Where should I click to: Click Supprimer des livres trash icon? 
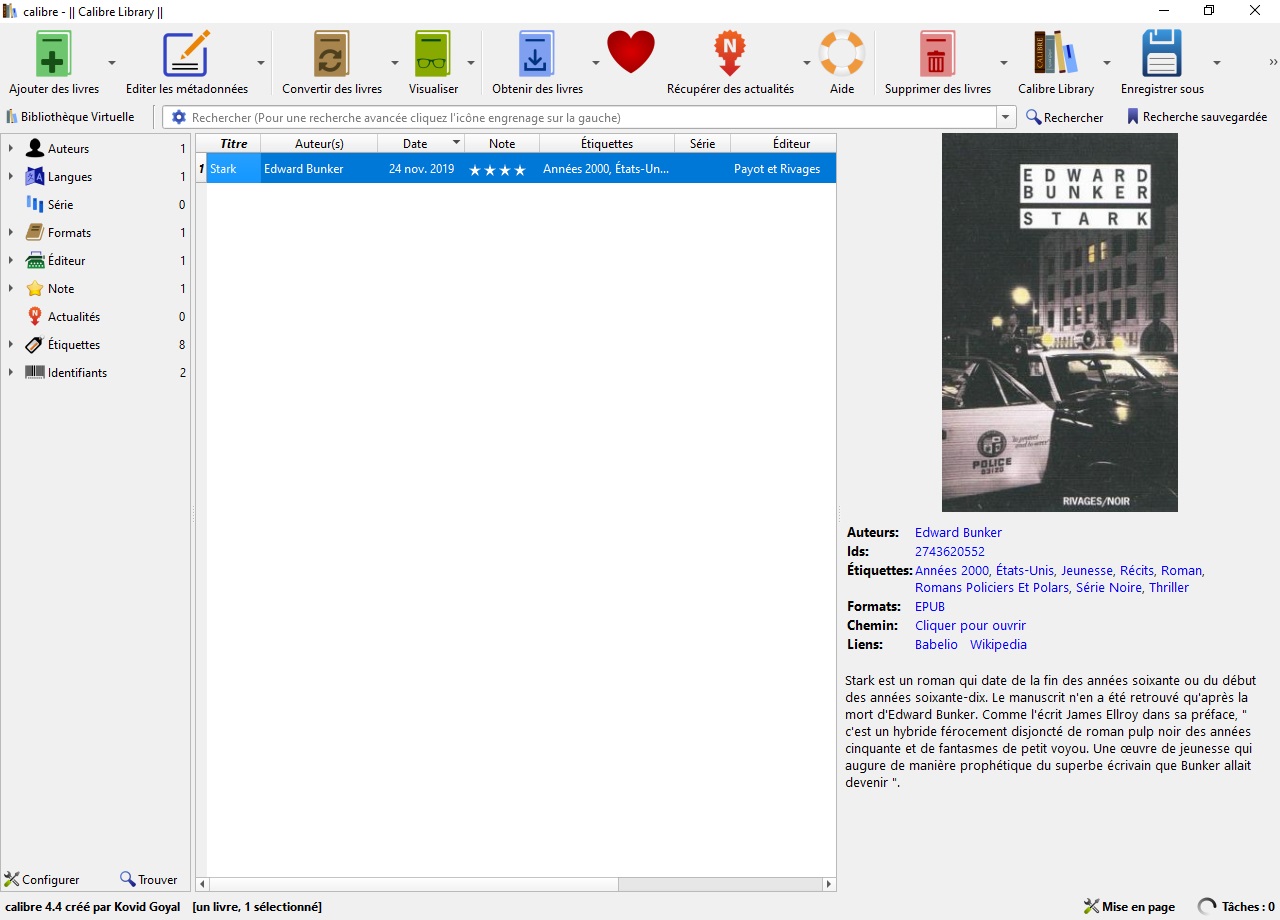(937, 53)
